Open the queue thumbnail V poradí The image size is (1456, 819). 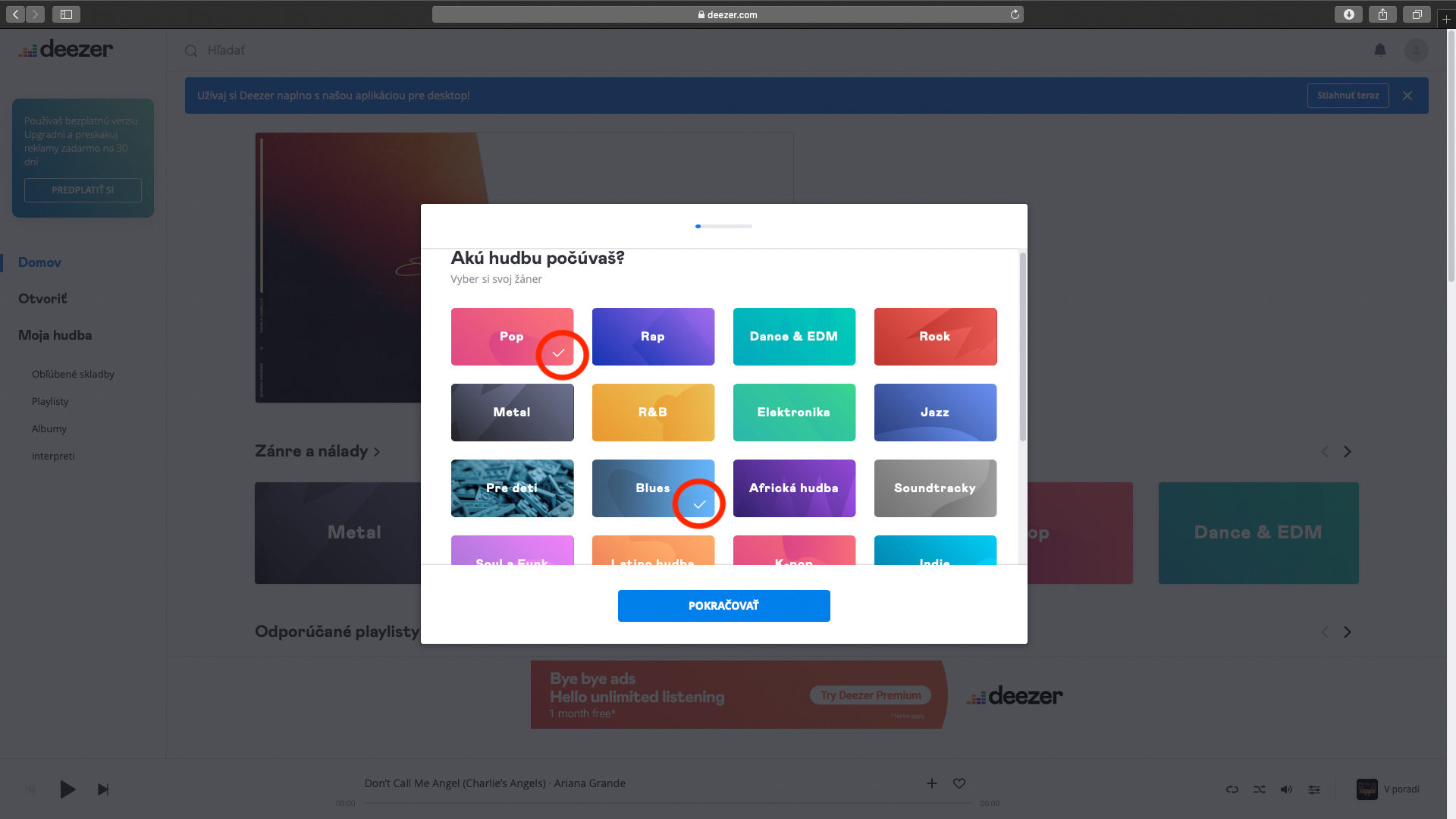pos(1367,789)
